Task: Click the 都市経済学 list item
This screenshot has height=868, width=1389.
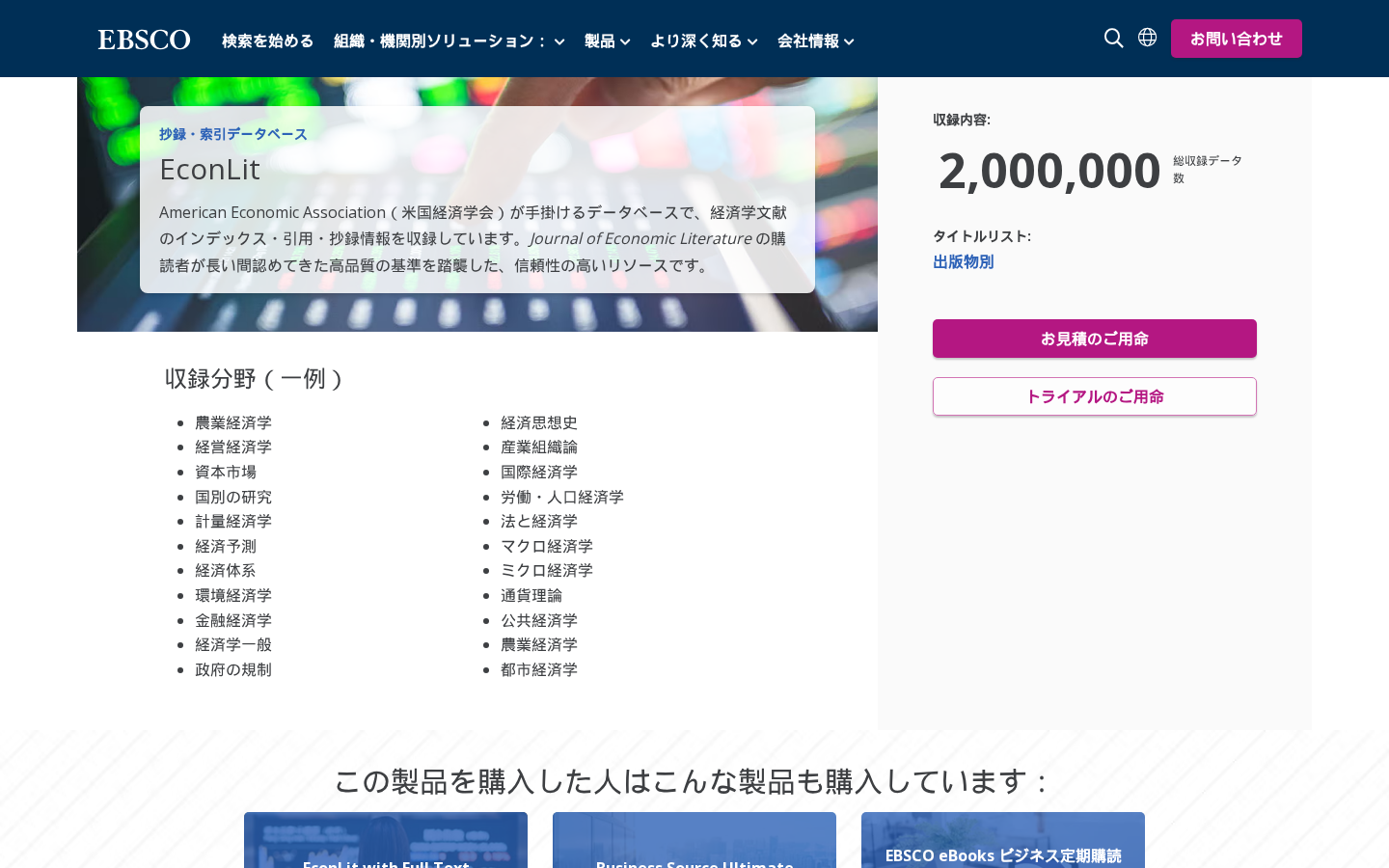Action: [539, 669]
